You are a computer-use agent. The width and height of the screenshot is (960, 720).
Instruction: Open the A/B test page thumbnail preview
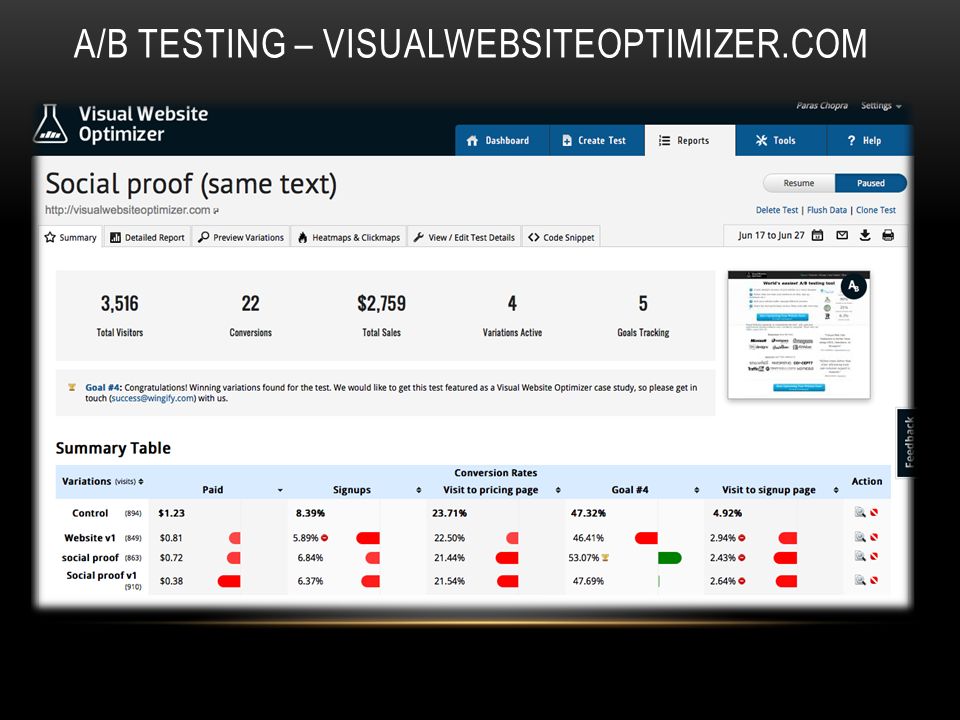[x=798, y=336]
